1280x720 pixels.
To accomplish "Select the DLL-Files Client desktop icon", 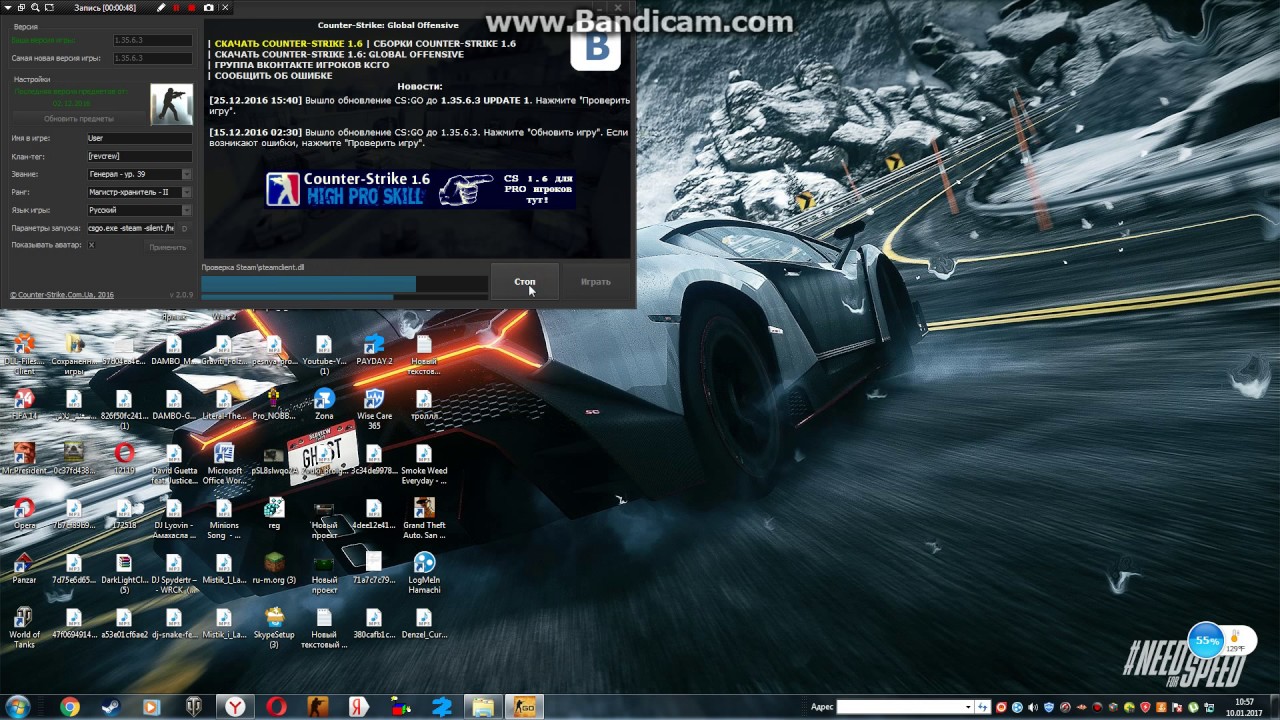I will (x=24, y=355).
